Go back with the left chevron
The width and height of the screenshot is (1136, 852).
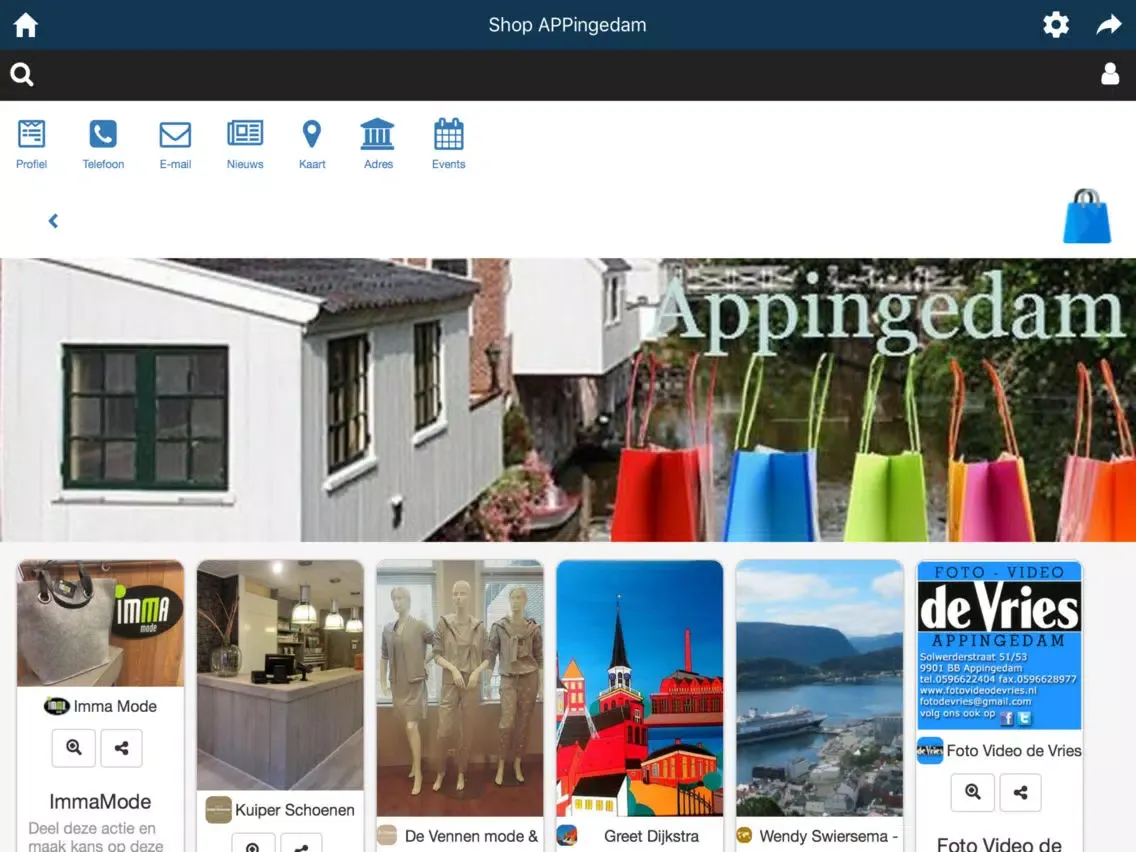pos(53,221)
